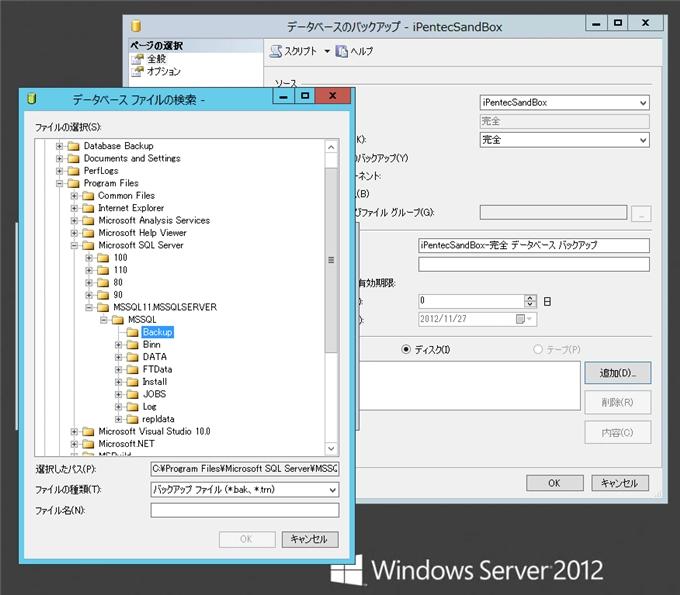Image resolution: width=680 pixels, height=595 pixels.
Task: Select the FTData folder
Action: [x=157, y=370]
